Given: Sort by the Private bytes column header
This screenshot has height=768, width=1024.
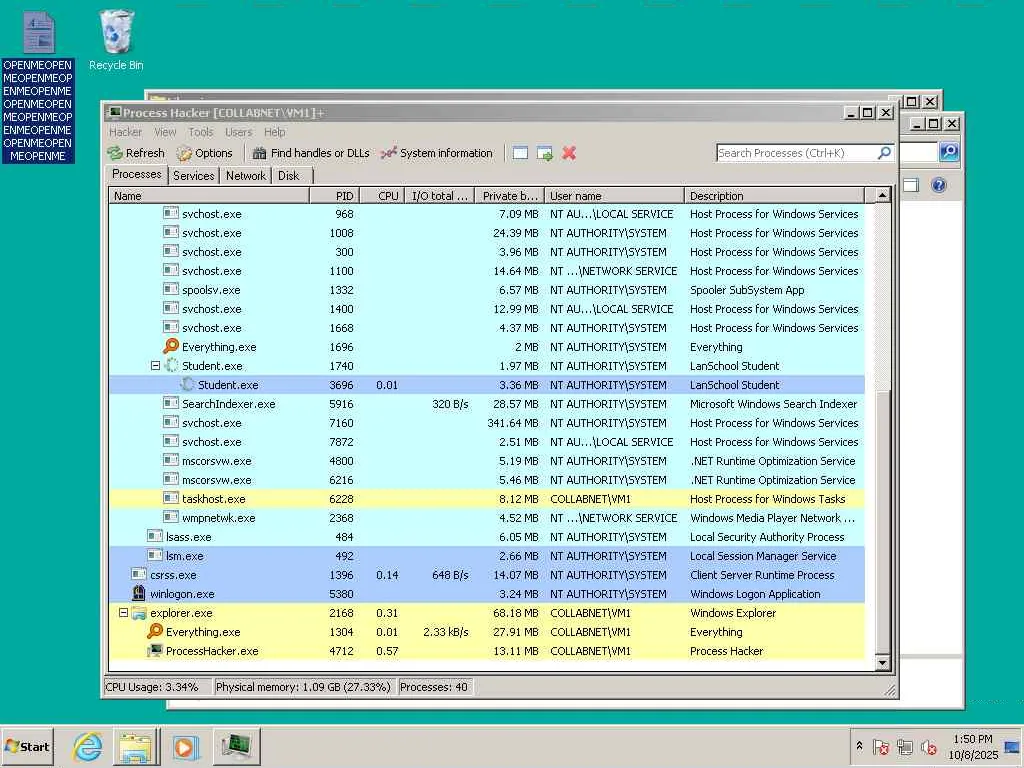Looking at the screenshot, I should point(509,196).
